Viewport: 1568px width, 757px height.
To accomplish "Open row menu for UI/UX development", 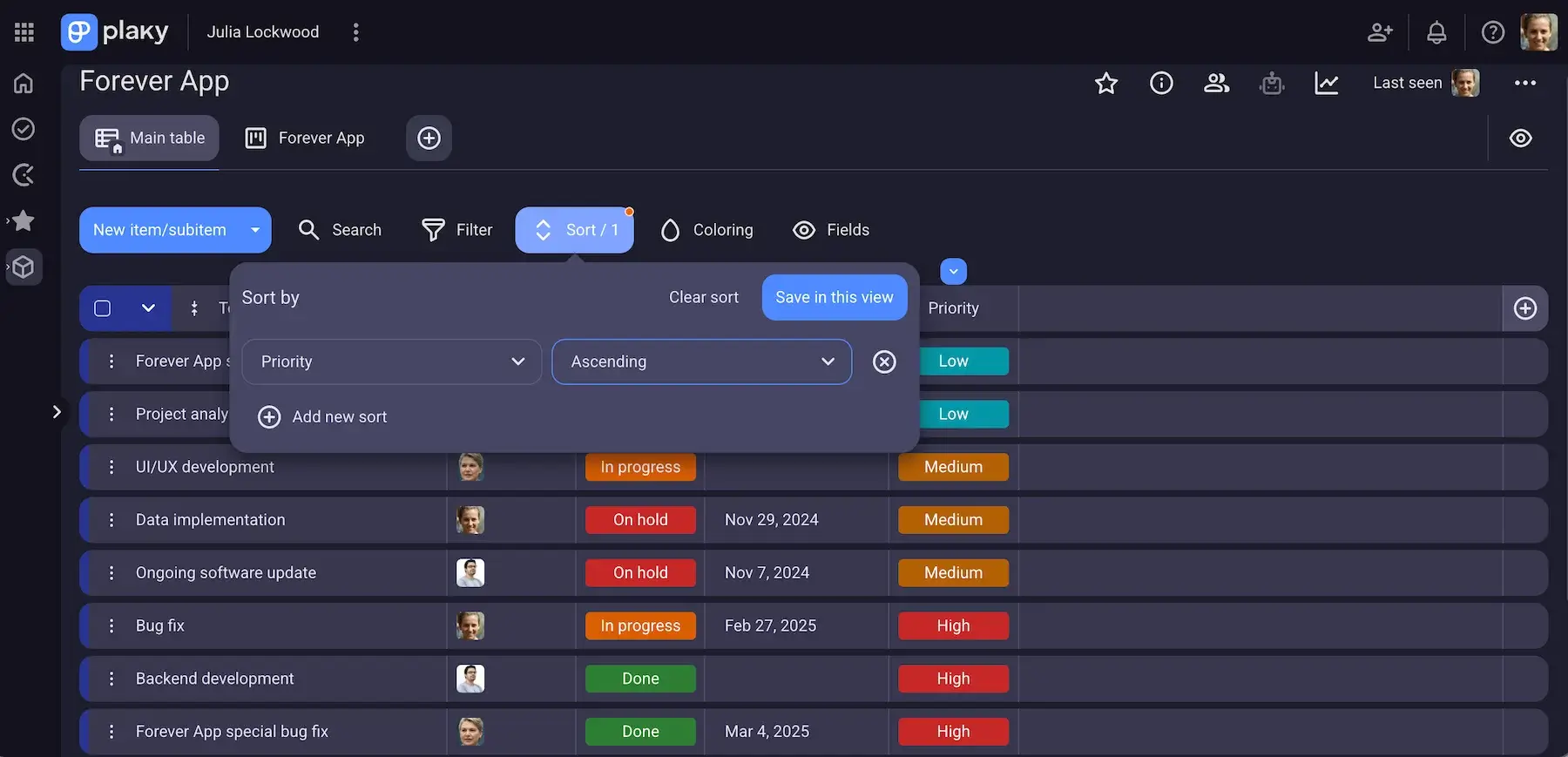I will [111, 467].
